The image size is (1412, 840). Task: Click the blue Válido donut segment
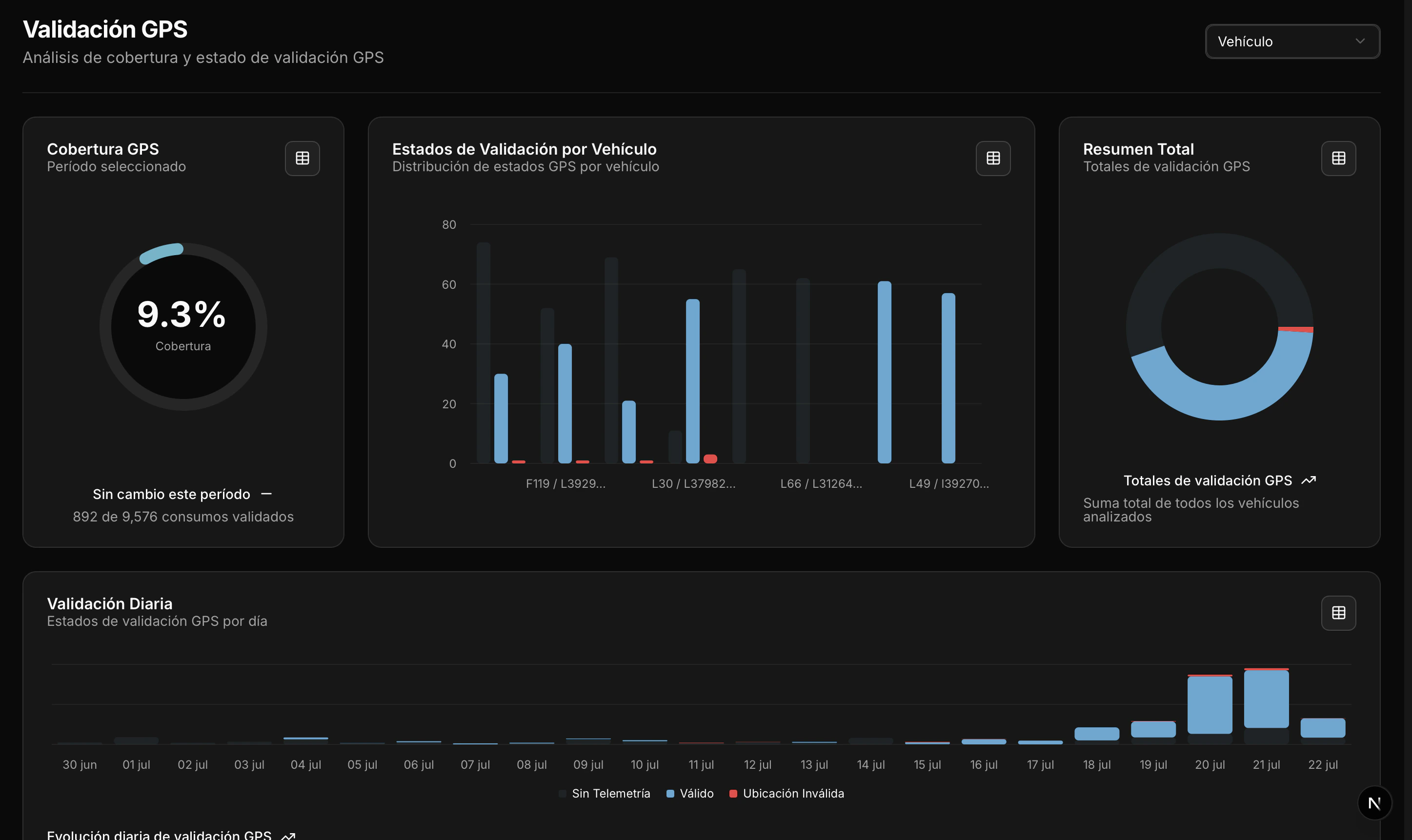point(1220,402)
